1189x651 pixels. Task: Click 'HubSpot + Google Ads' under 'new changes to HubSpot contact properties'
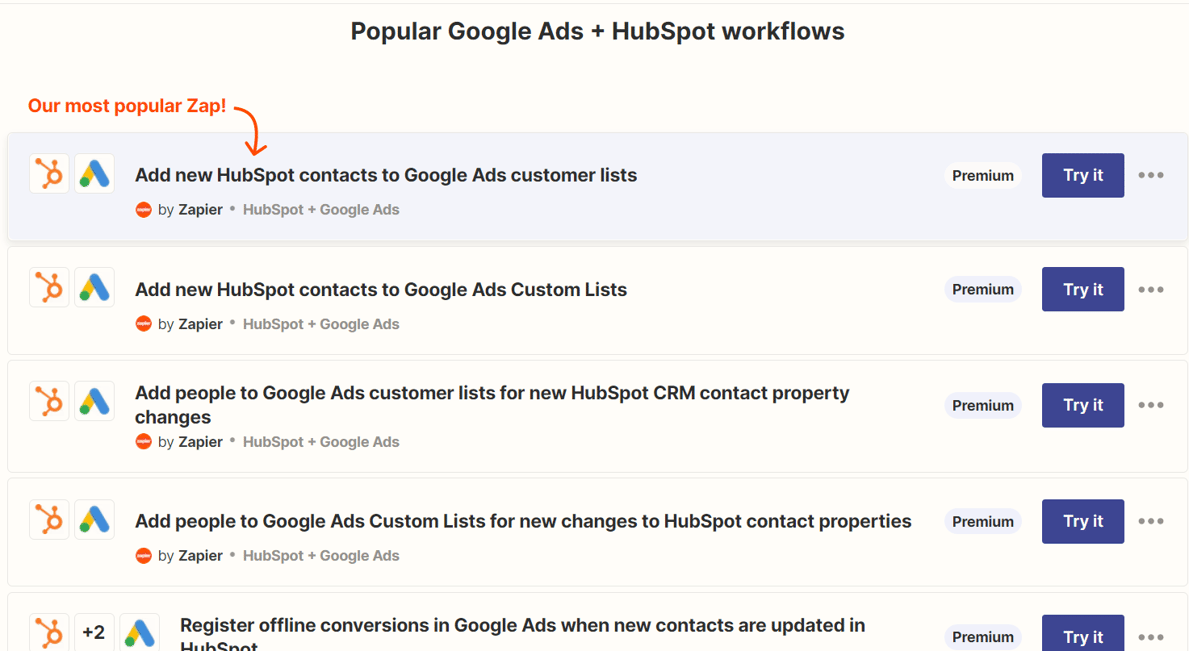click(321, 556)
